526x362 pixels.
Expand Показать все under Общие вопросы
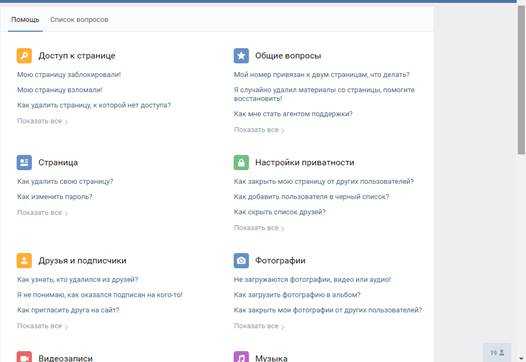click(x=259, y=130)
